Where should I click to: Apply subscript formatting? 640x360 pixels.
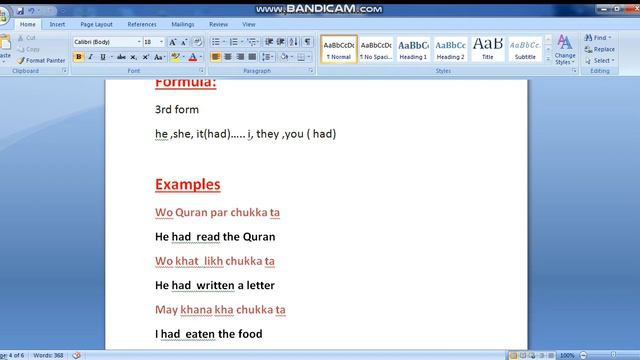[x=133, y=57]
